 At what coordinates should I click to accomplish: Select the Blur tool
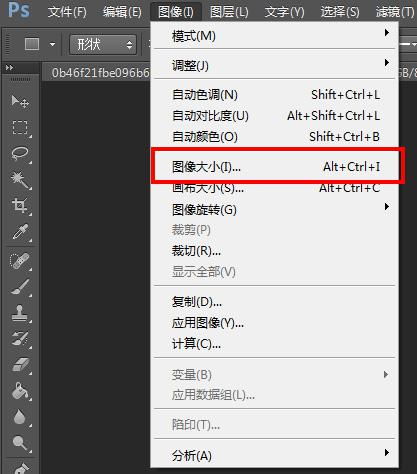[20, 417]
